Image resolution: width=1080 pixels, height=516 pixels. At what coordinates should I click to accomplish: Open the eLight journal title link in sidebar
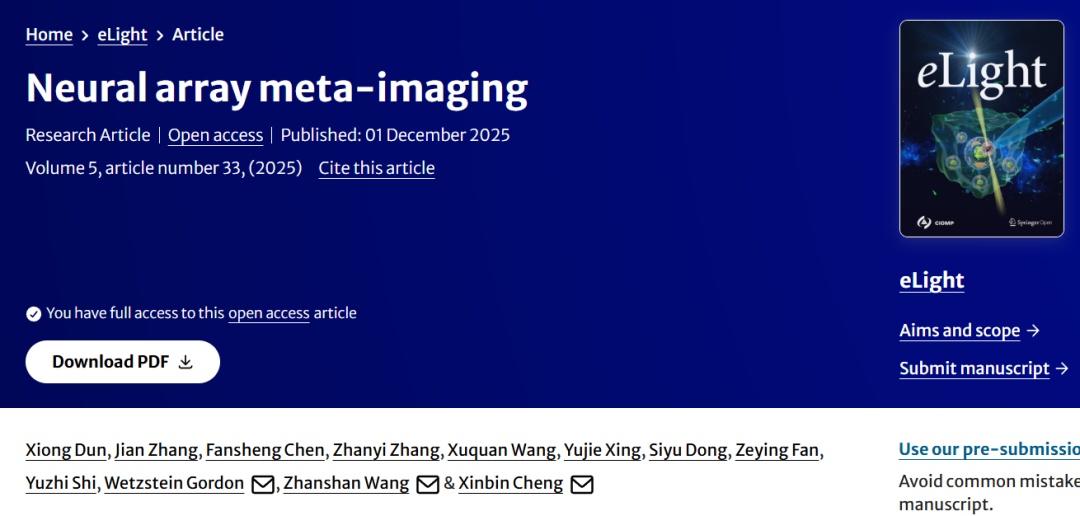(x=931, y=281)
